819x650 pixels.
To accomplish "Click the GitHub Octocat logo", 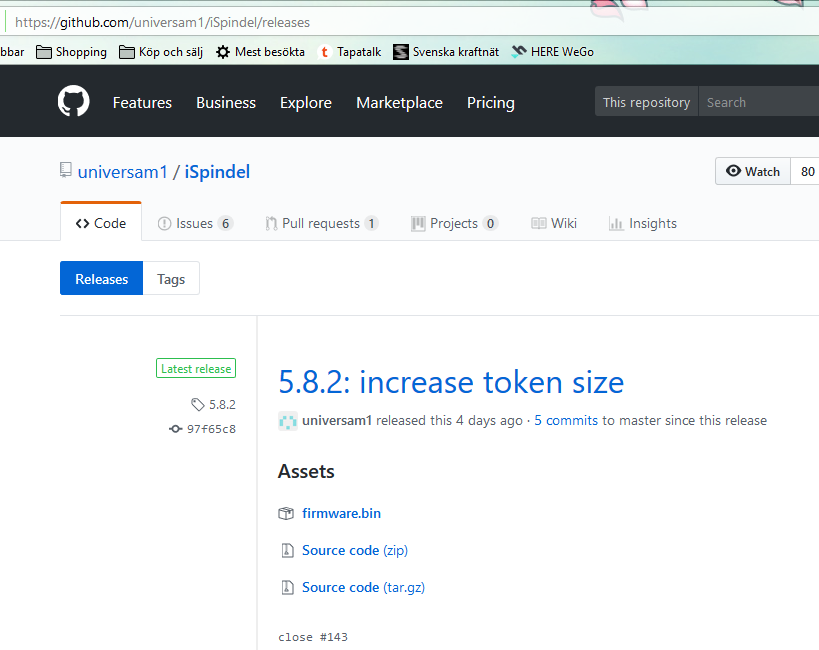I will click(x=73, y=102).
